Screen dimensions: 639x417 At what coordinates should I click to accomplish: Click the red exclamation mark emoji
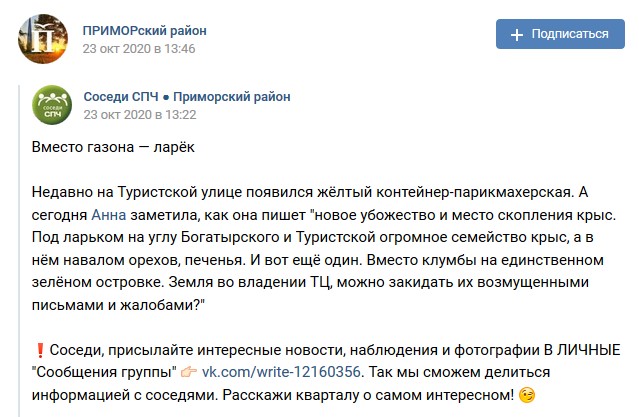40,350
